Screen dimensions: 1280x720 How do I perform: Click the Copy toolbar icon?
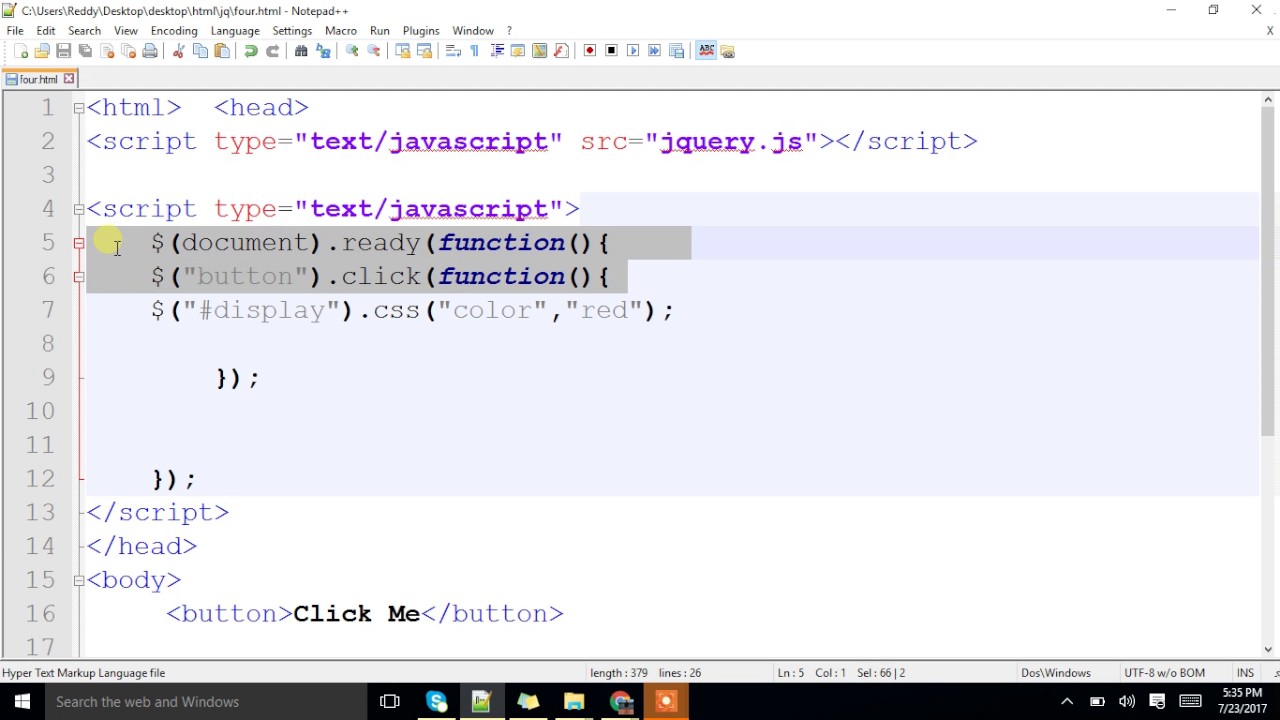click(x=200, y=51)
